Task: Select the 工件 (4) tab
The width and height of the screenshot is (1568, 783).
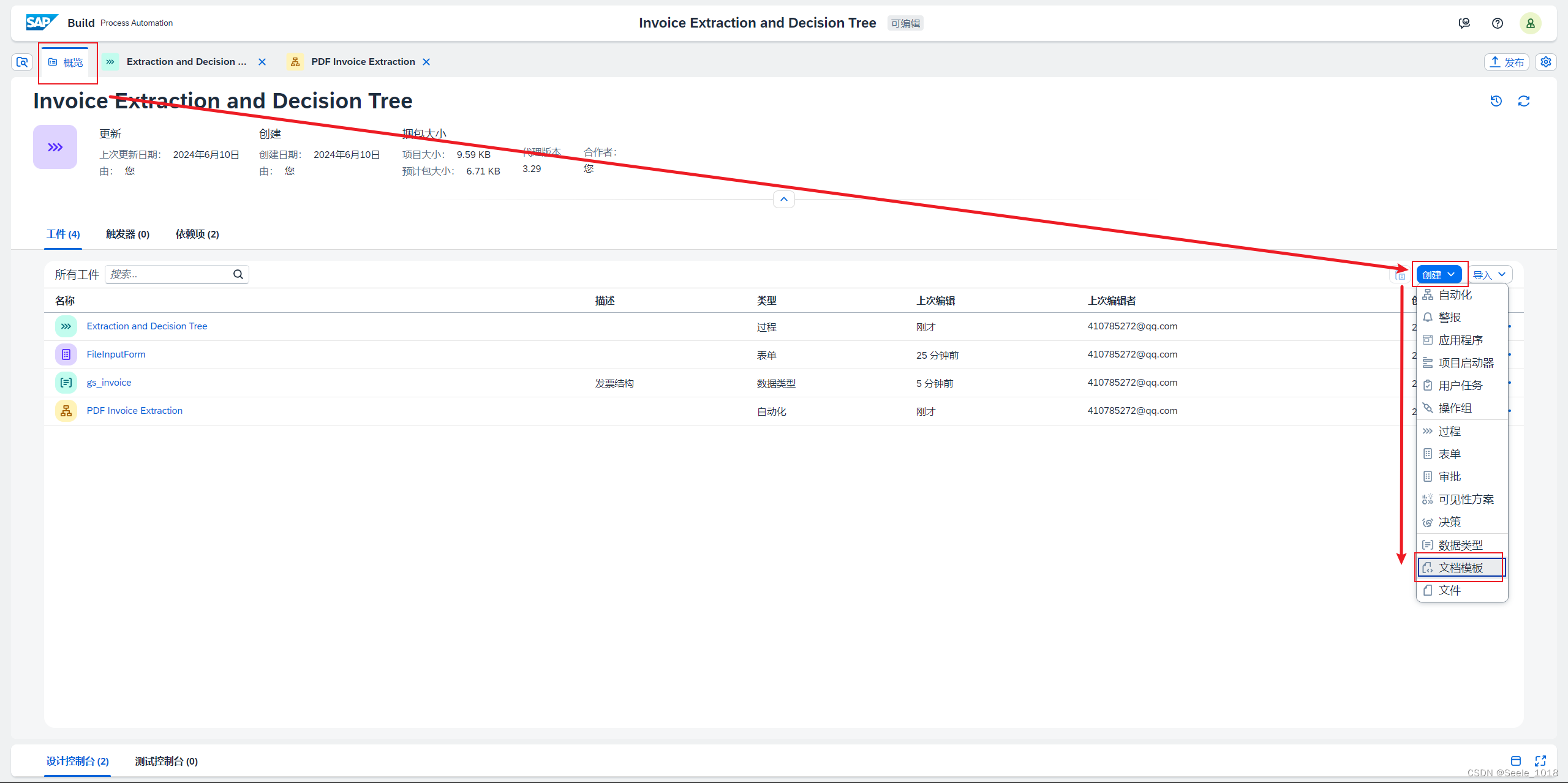Action: 63,234
